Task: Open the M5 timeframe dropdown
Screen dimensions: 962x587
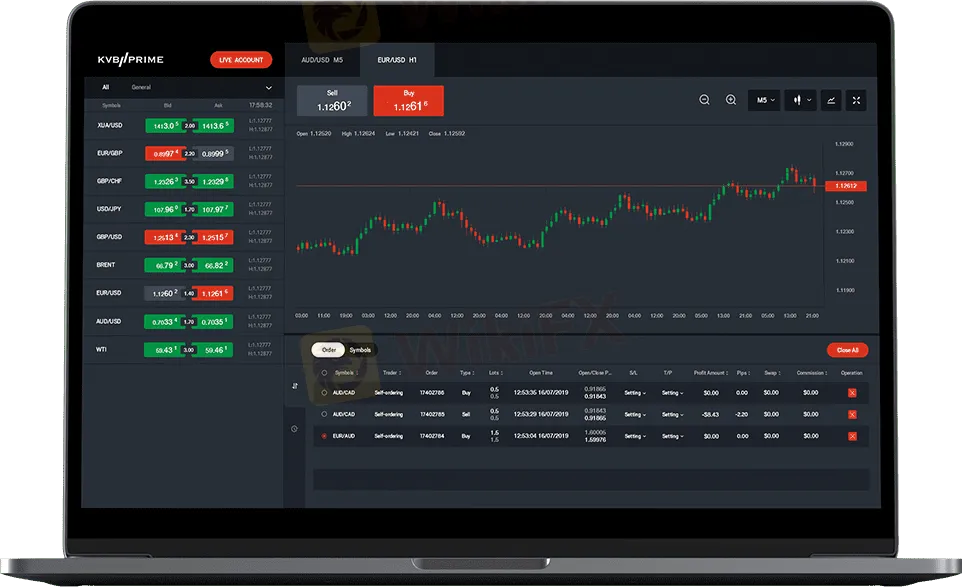Action: pyautogui.click(x=765, y=100)
